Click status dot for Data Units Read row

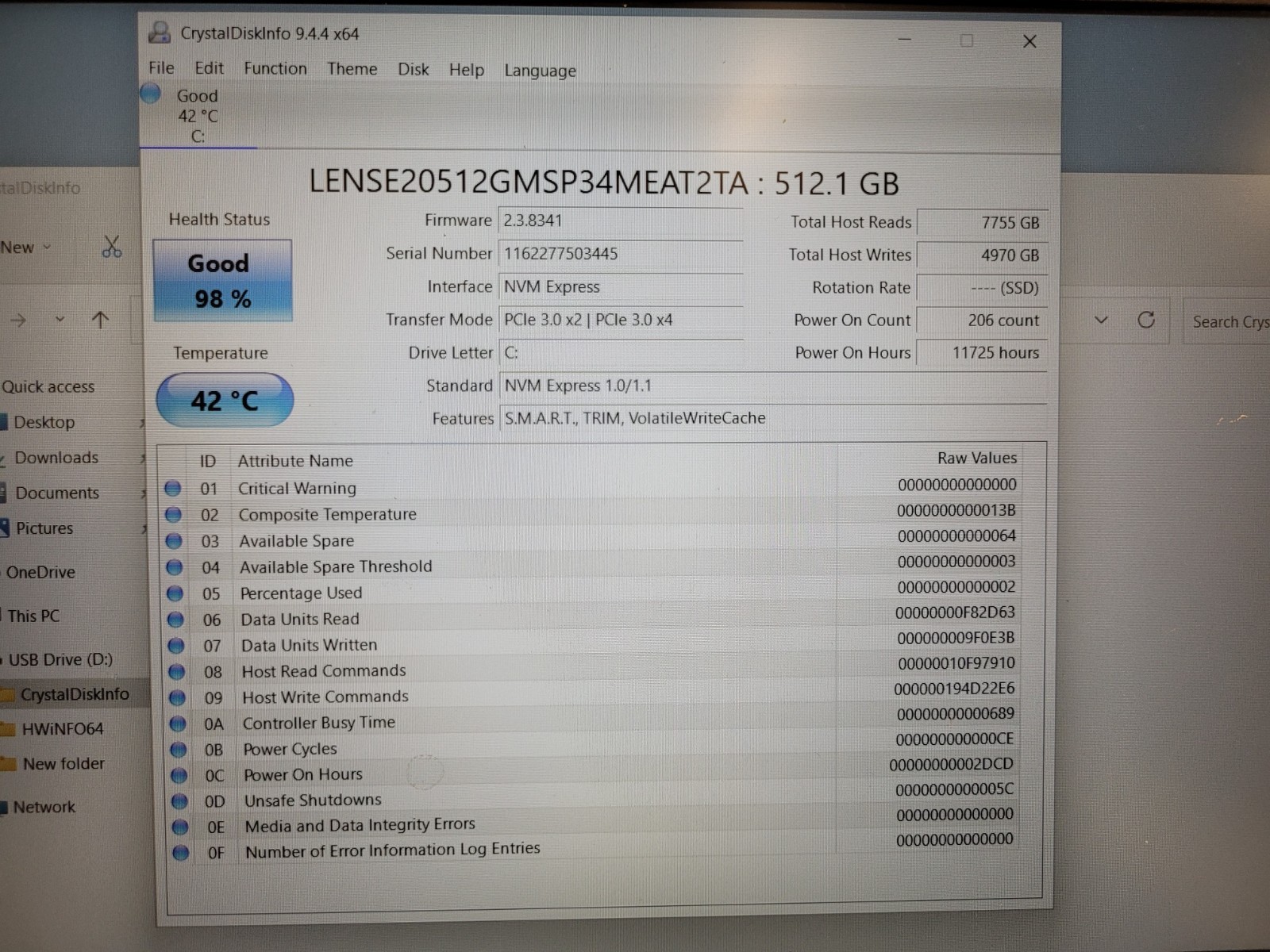point(175,620)
